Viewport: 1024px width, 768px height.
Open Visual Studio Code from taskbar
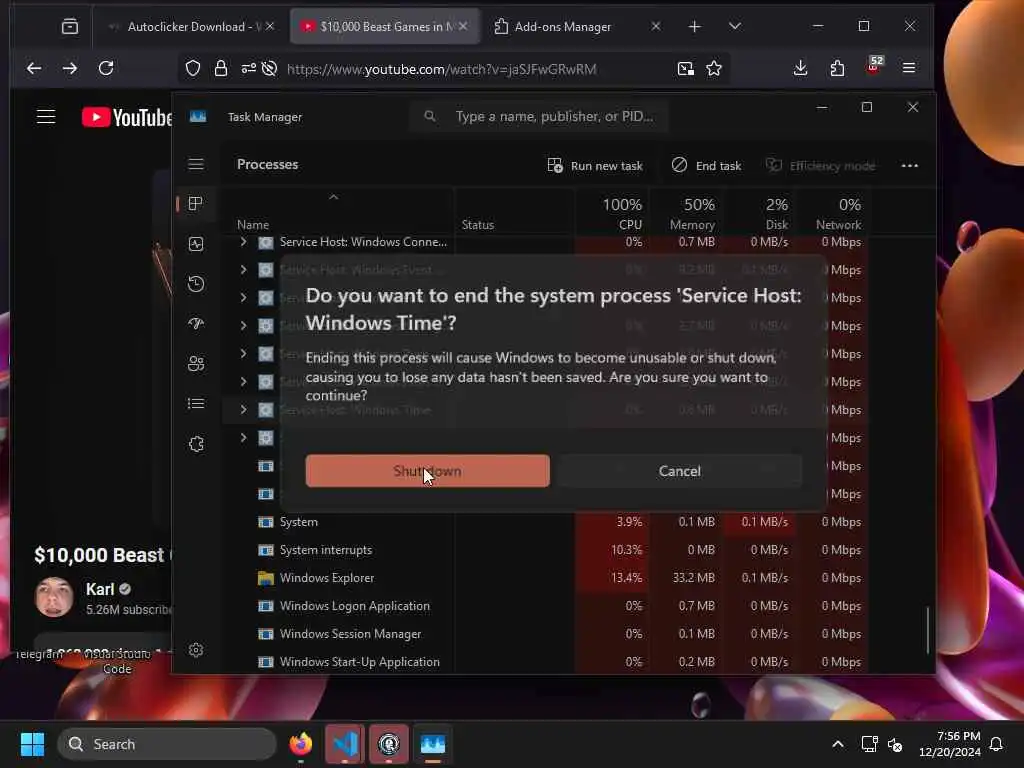[x=345, y=744]
